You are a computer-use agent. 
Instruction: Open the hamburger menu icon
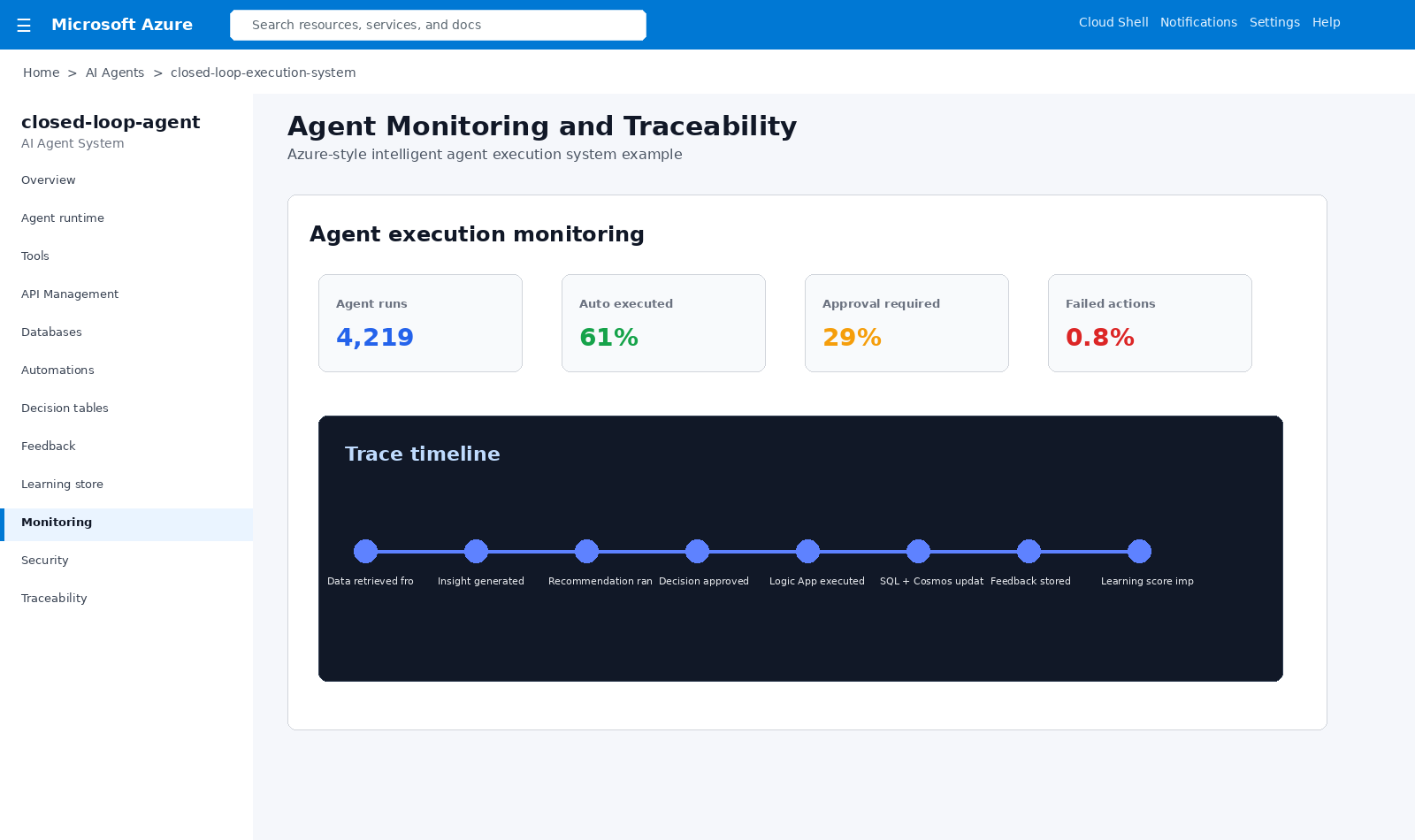24,26
